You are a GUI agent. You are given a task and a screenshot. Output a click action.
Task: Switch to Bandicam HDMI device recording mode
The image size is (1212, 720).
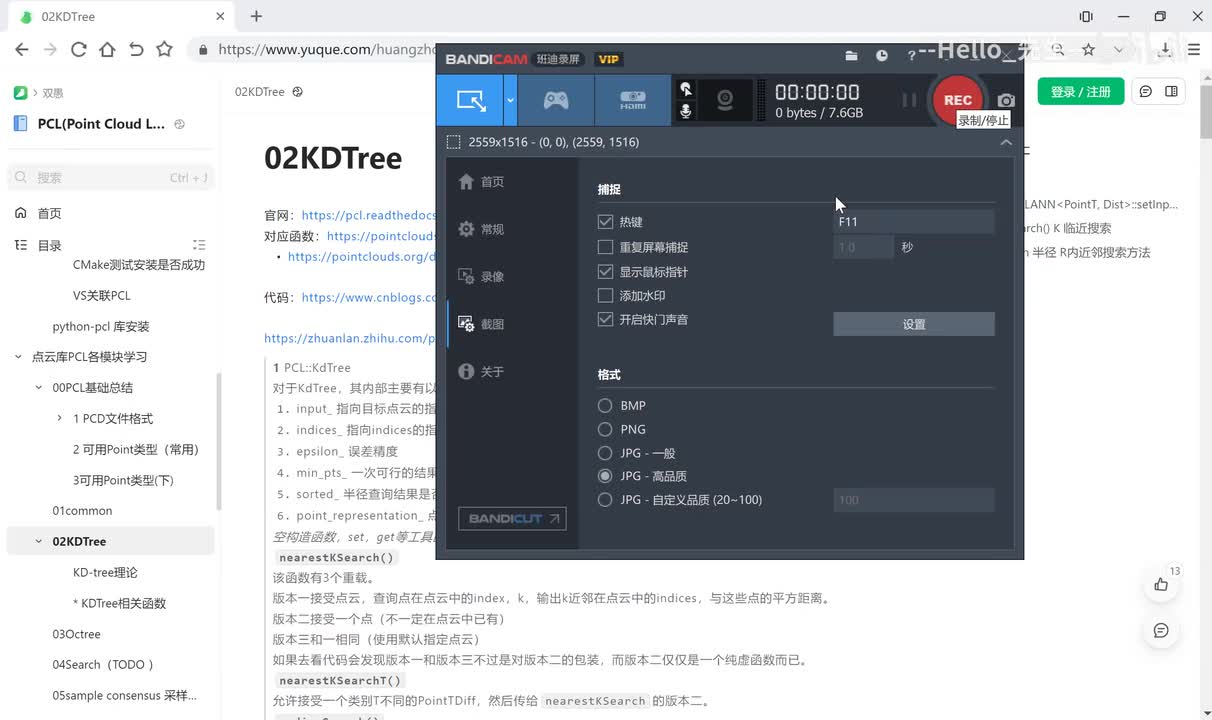coord(633,100)
